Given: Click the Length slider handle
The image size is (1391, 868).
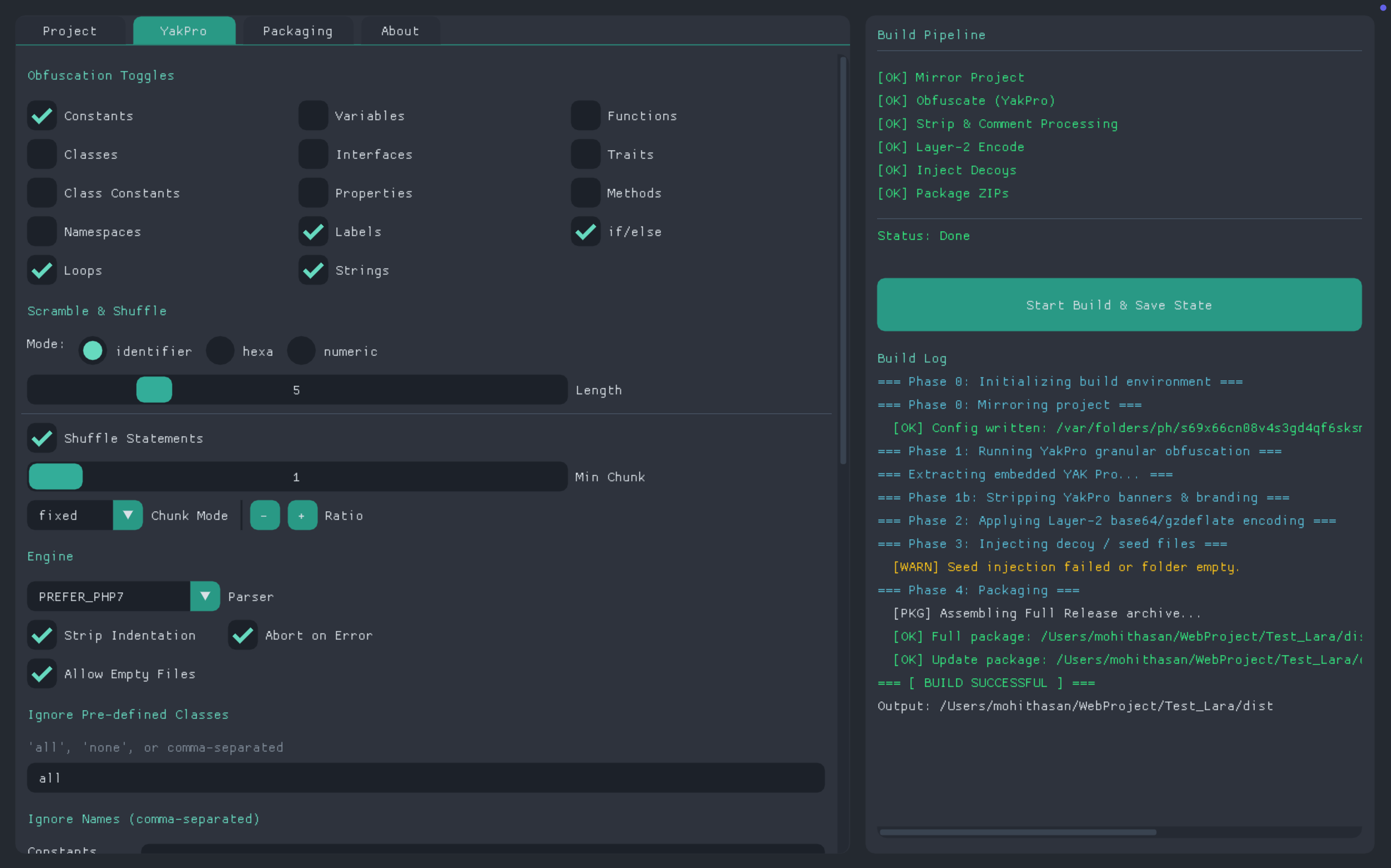Looking at the screenshot, I should 154,390.
